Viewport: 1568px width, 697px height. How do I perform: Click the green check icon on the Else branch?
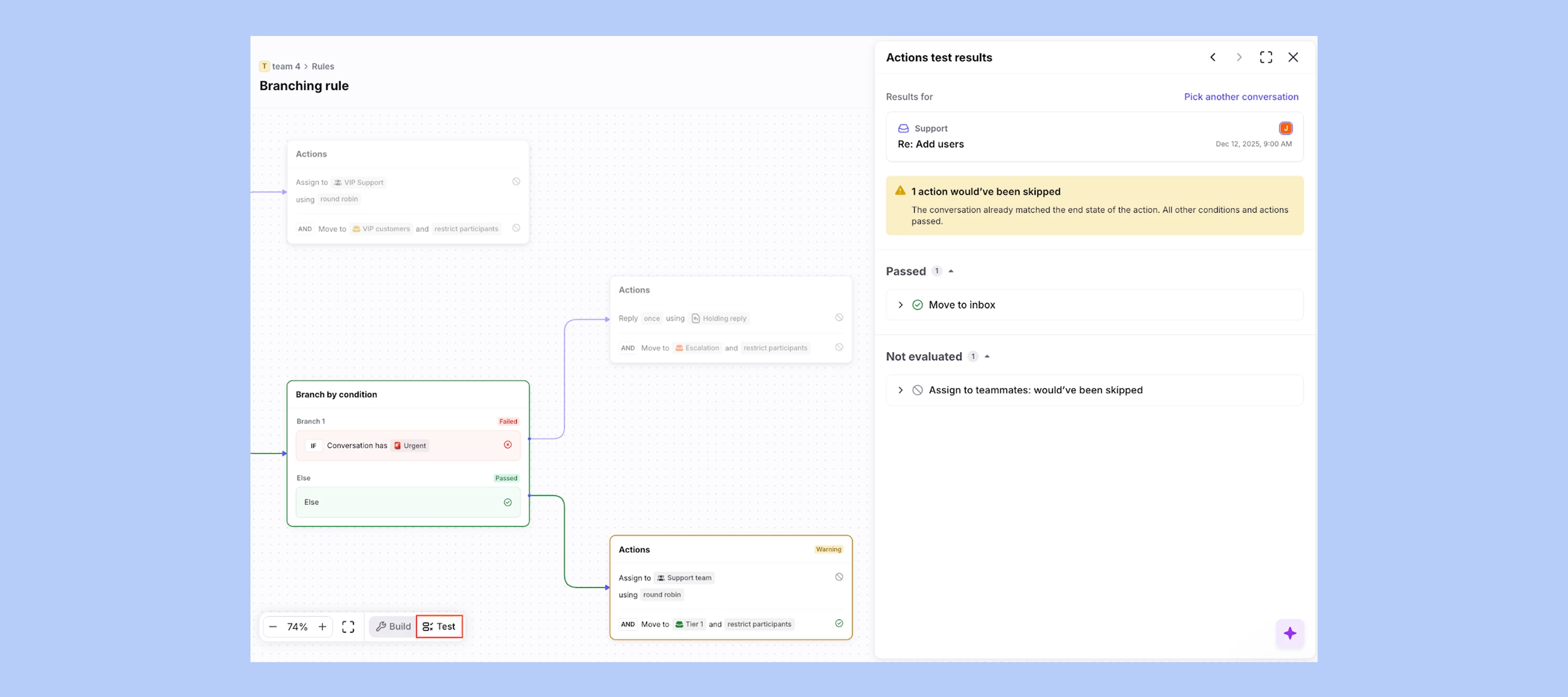(x=509, y=502)
